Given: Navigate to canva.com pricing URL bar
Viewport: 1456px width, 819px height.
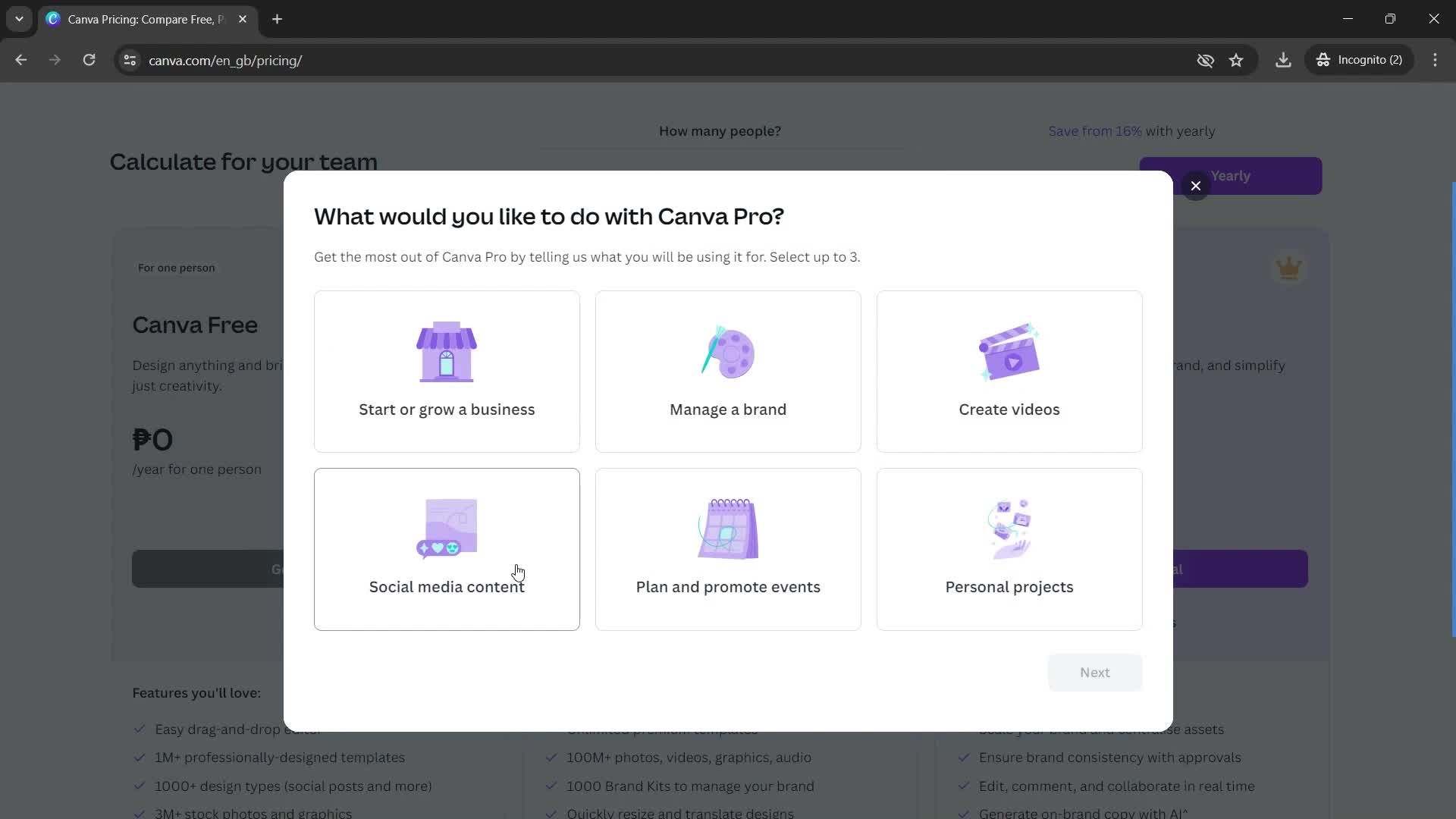Looking at the screenshot, I should pyautogui.click(x=225, y=60).
